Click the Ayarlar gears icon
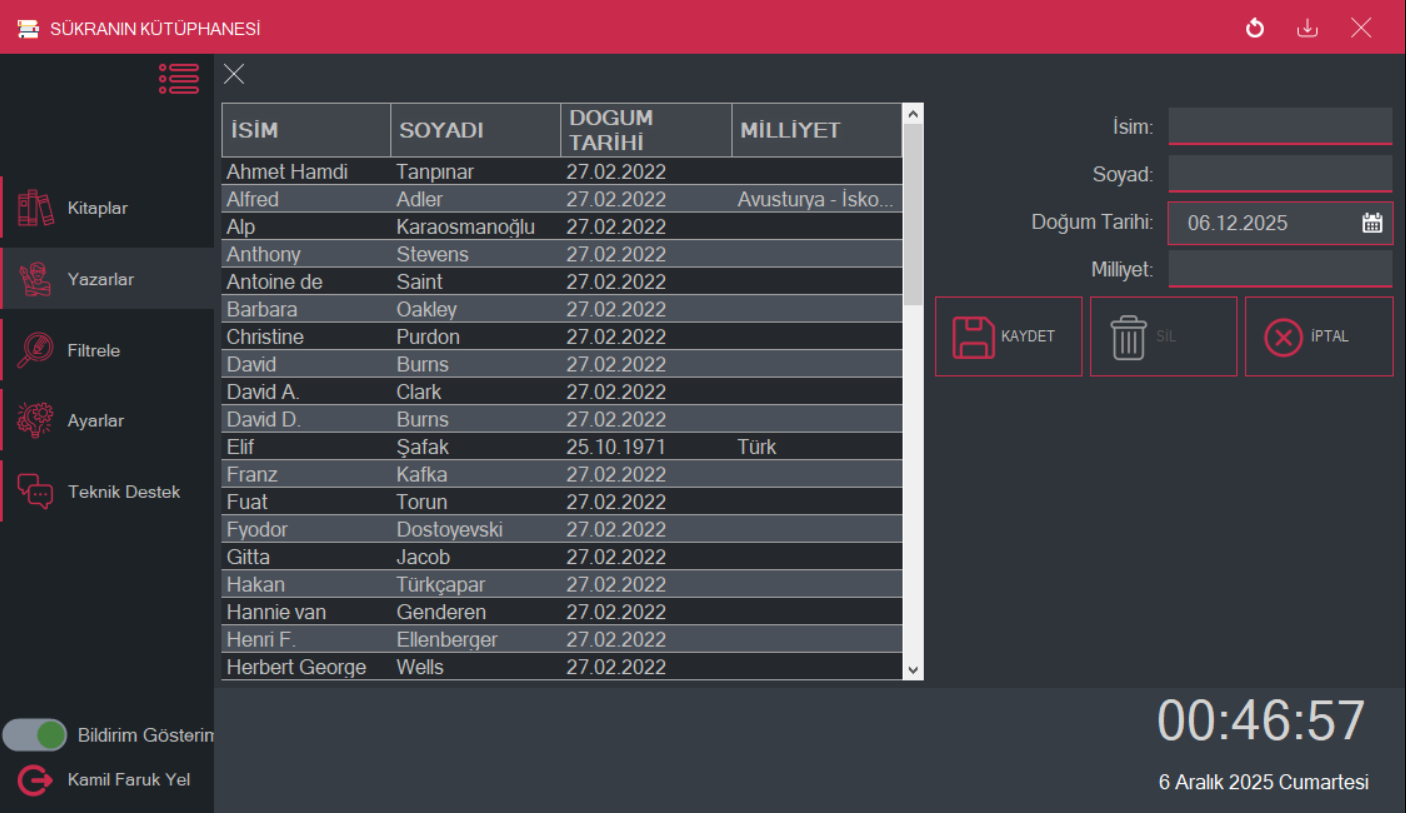The width and height of the screenshot is (1406, 813). click(x=36, y=420)
